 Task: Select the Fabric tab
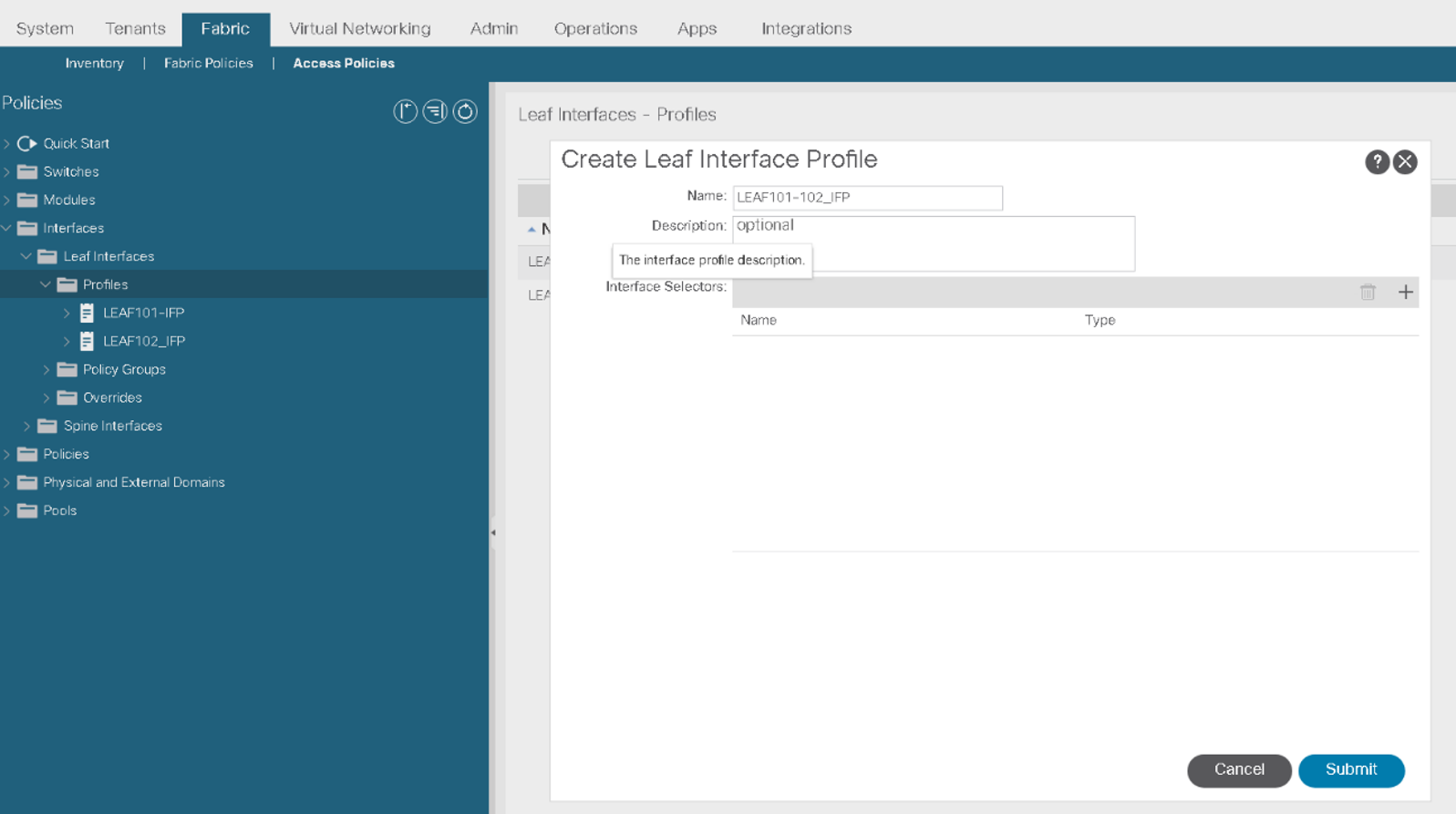[x=225, y=29]
